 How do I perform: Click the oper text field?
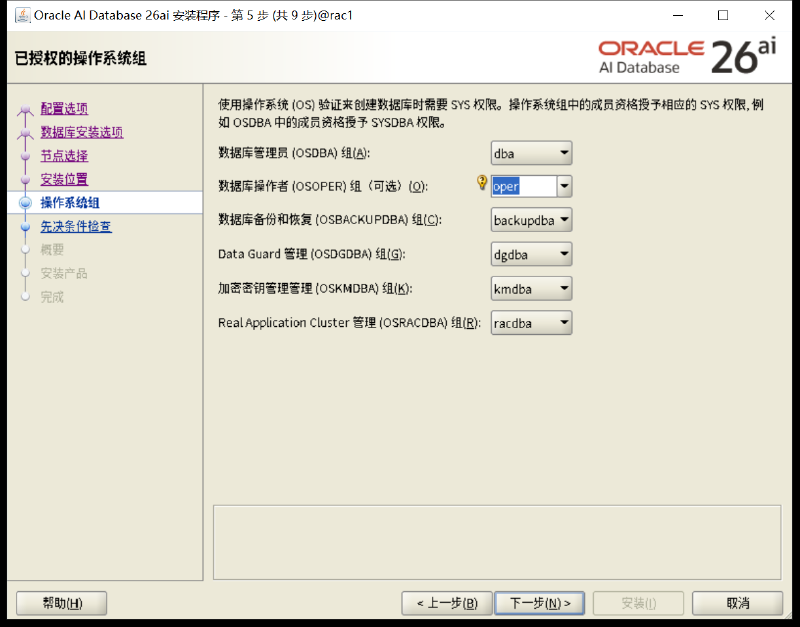(524, 186)
